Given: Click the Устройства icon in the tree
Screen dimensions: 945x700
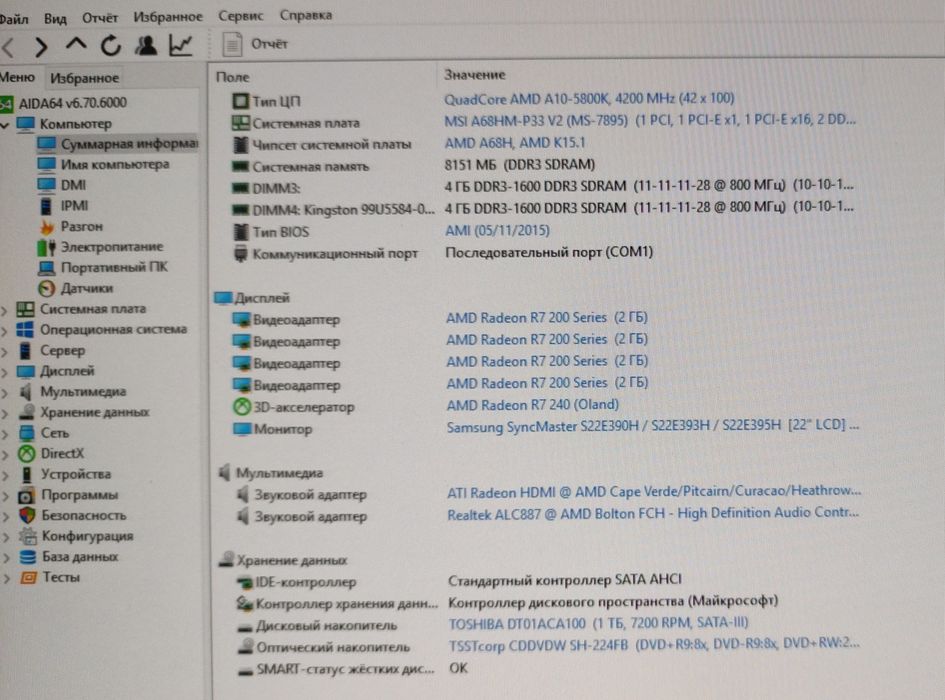Looking at the screenshot, I should coord(27,475).
